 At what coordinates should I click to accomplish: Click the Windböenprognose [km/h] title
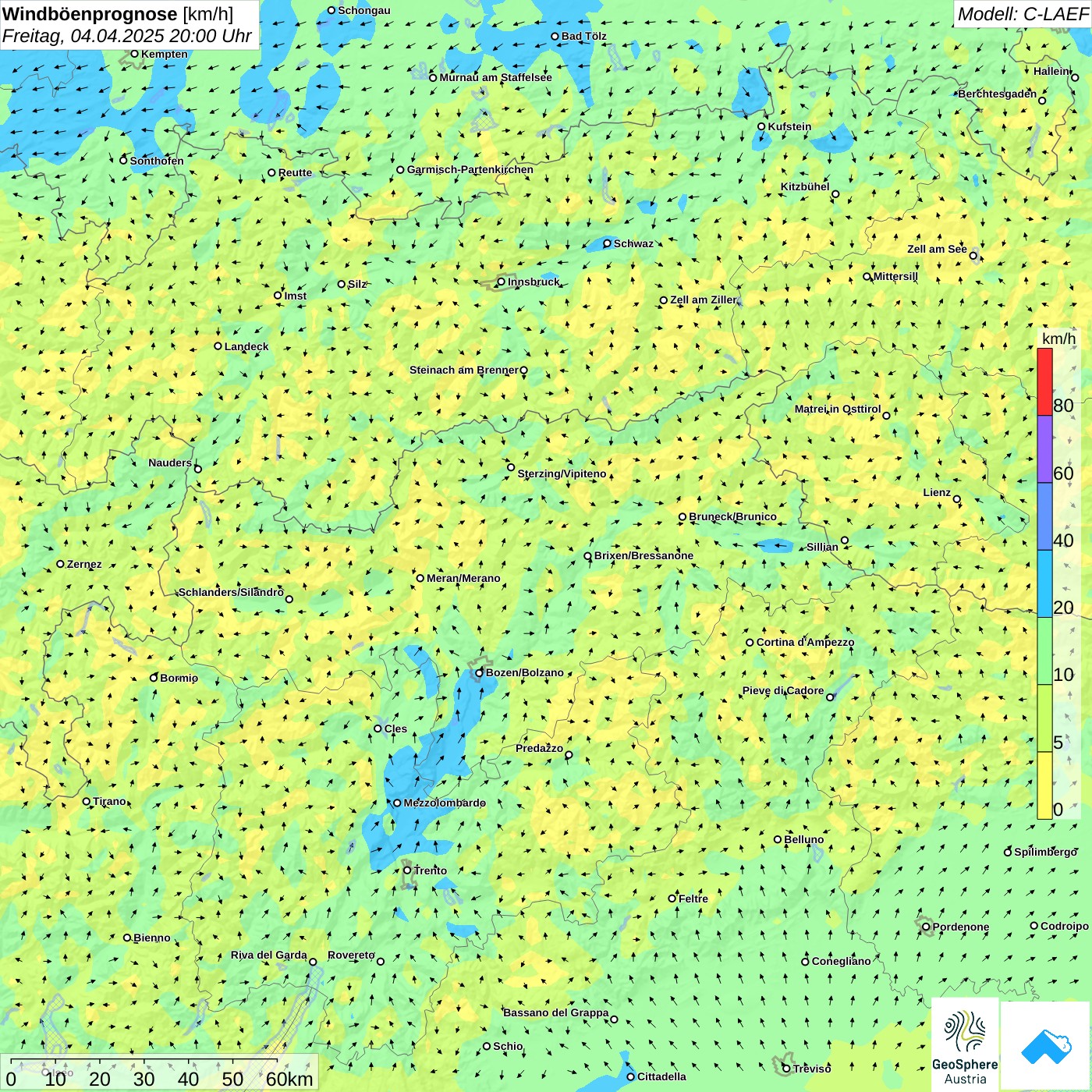(118, 13)
